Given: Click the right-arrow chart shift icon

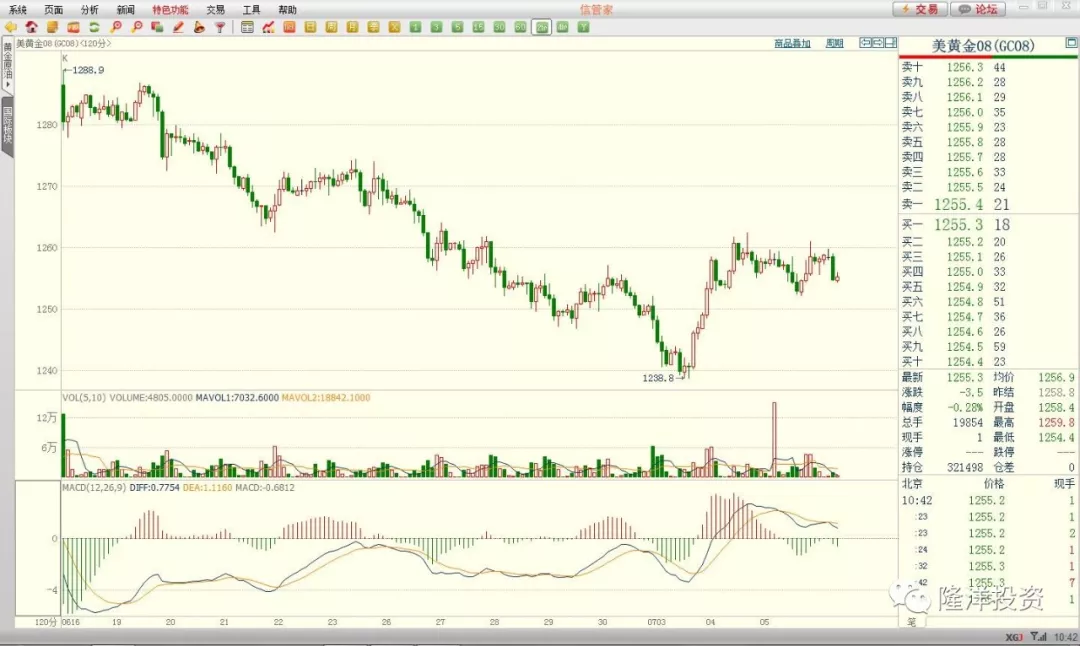Looking at the screenshot, I should [878, 43].
